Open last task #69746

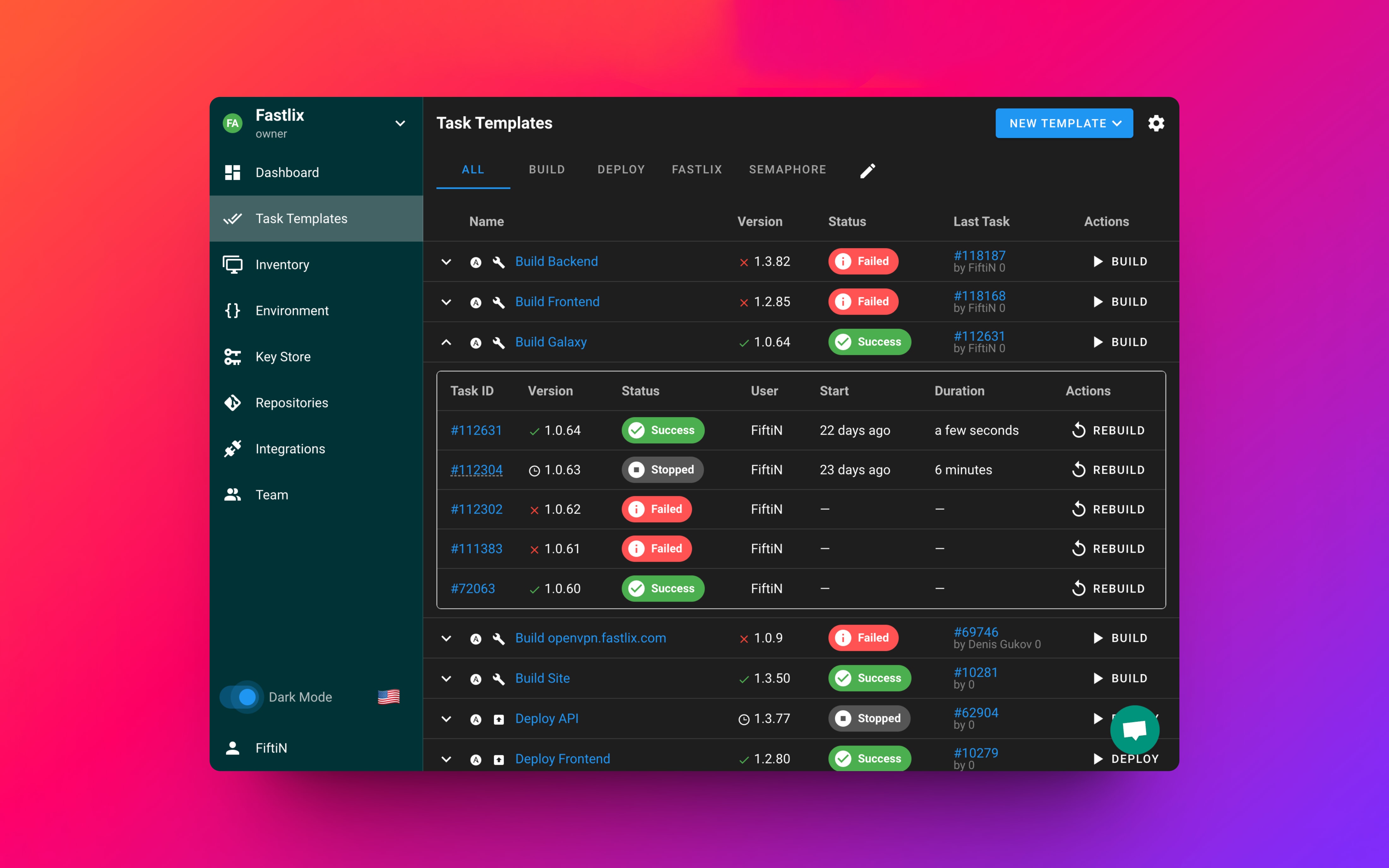(976, 632)
